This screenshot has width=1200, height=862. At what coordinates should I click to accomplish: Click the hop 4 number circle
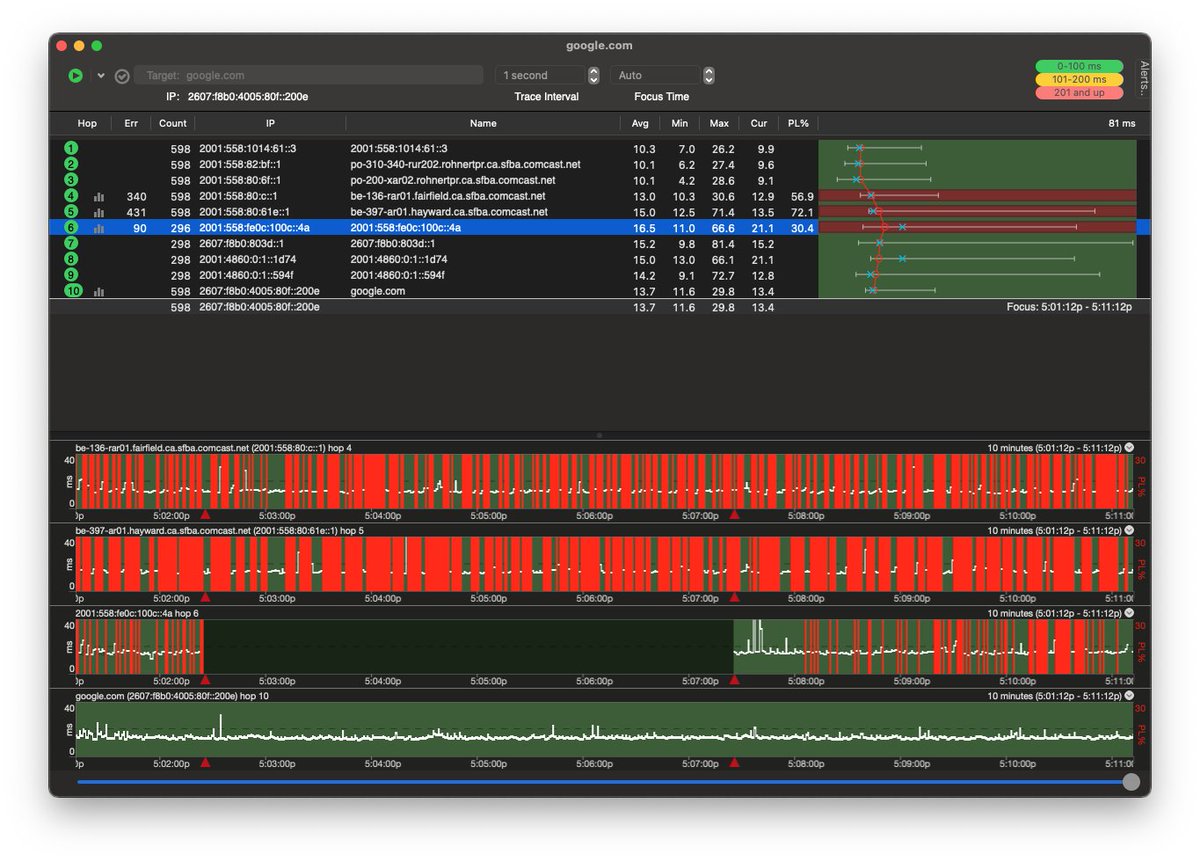click(x=71, y=196)
